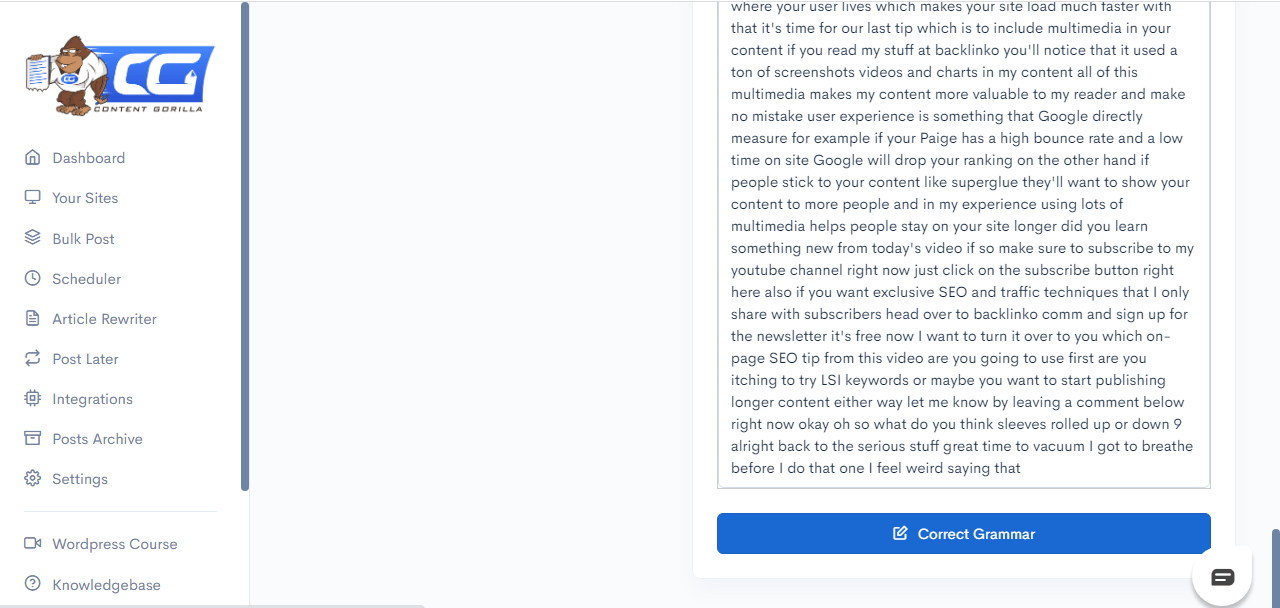Click the Knowledgebase question mark icon
The height and width of the screenshot is (608, 1280).
click(33, 584)
